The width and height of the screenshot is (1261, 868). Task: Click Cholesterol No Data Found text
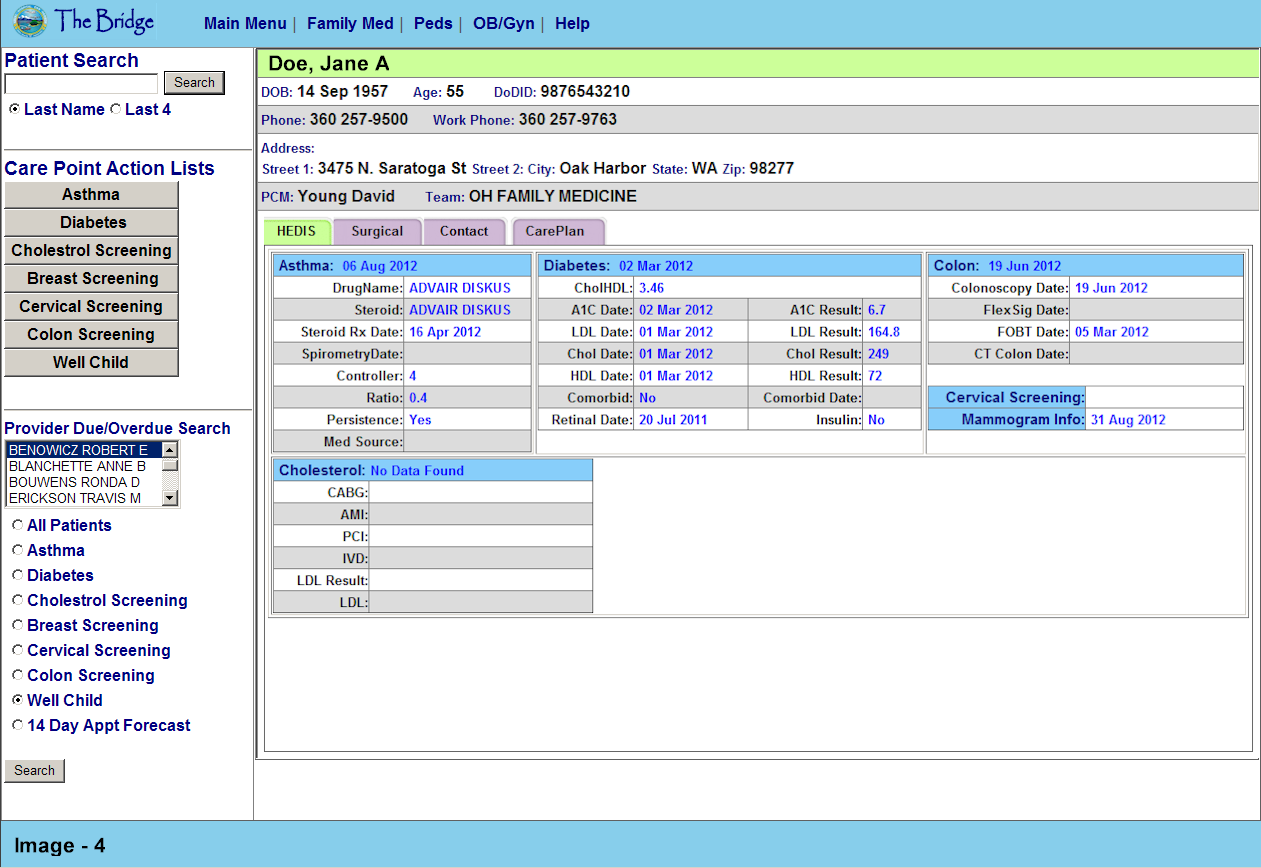(417, 470)
